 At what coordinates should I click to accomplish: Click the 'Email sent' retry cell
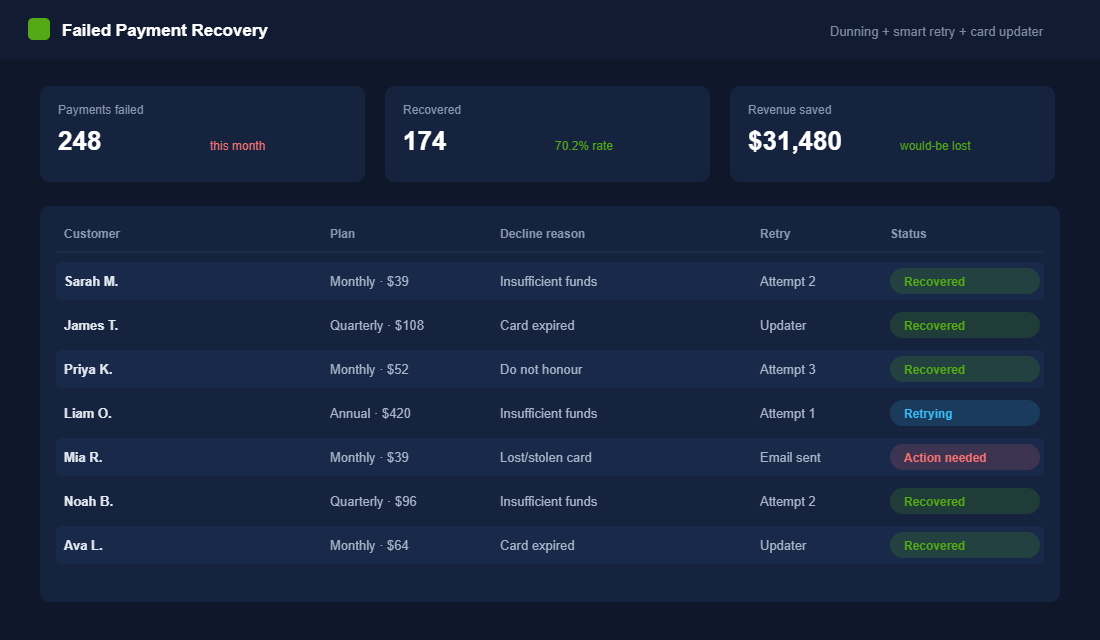click(x=790, y=458)
